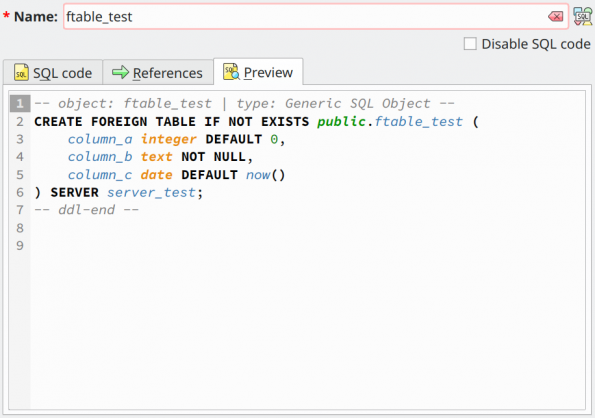Viewport: 595px width, 418px height.
Task: Click line number 9 in the gutter
Action: click(20, 245)
